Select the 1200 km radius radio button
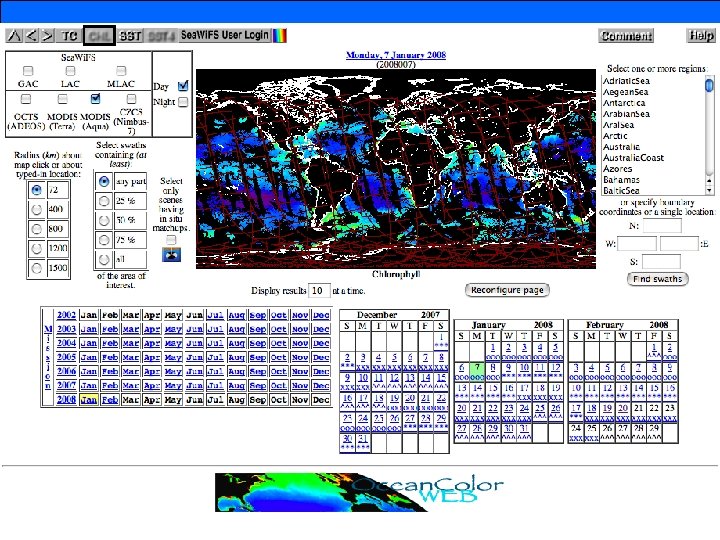The image size is (720, 540). pyautogui.click(x=36, y=248)
